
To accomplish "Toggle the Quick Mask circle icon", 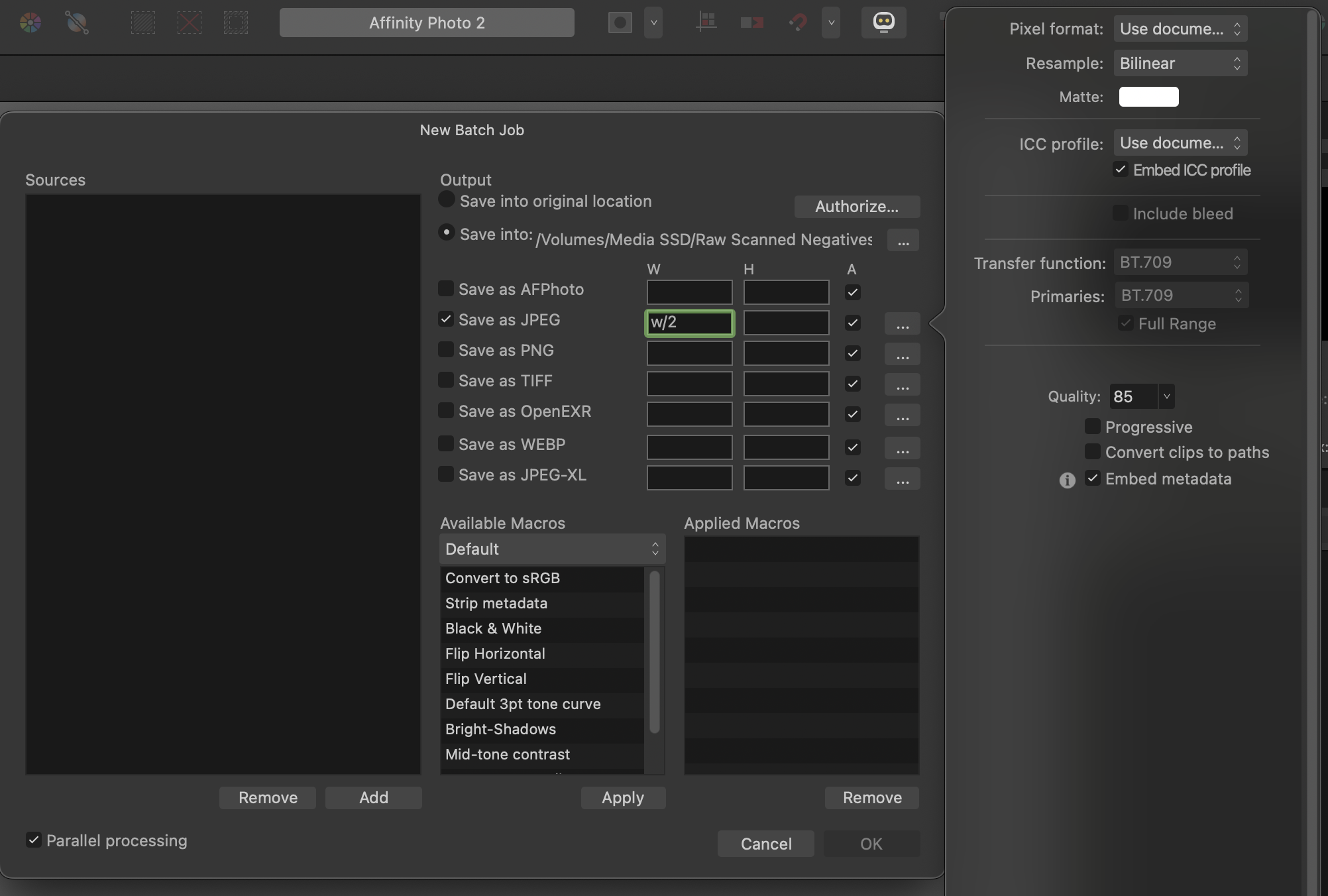I will coord(620,23).
